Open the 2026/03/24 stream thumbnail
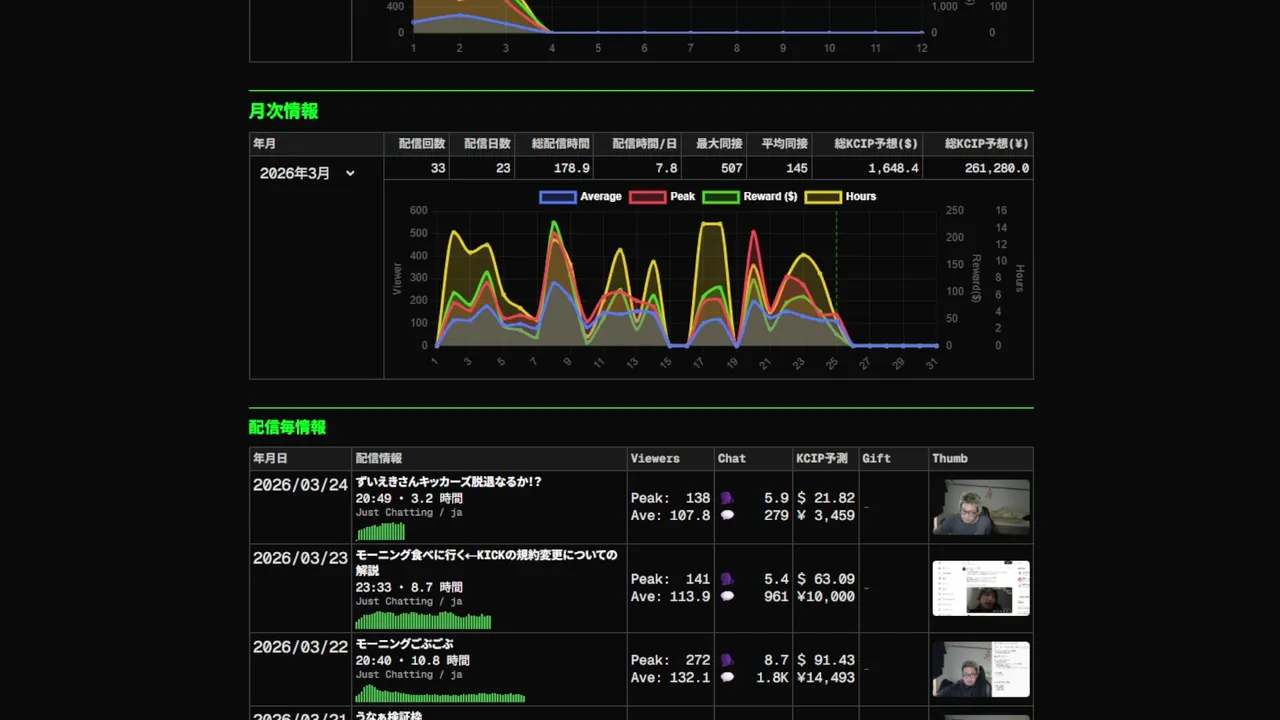Viewport: 1280px width, 720px height. [x=981, y=507]
